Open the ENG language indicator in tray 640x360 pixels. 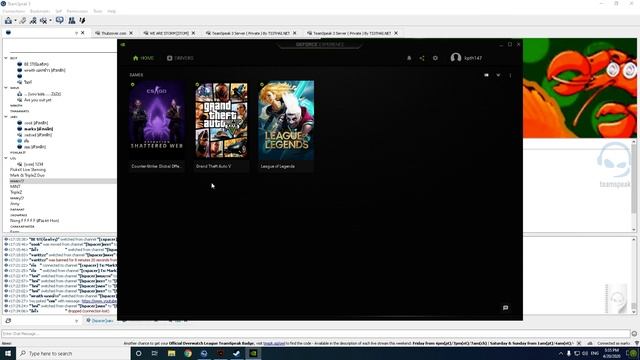(x=595, y=353)
